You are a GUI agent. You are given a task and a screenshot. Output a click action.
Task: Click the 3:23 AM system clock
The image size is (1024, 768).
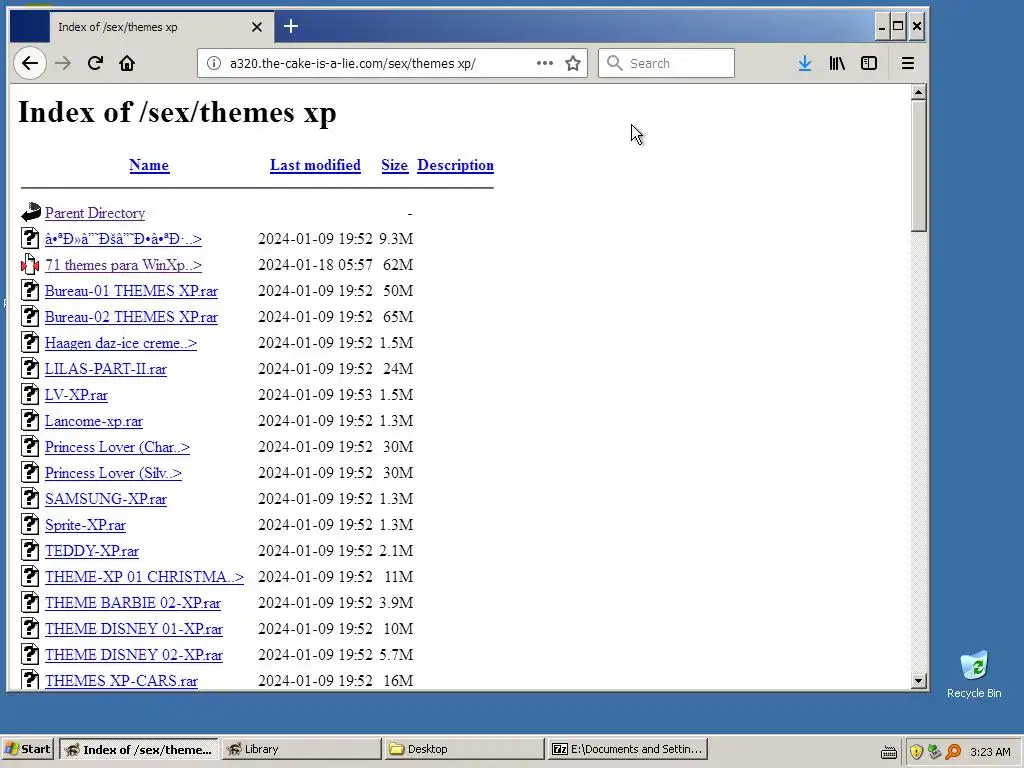click(x=990, y=752)
